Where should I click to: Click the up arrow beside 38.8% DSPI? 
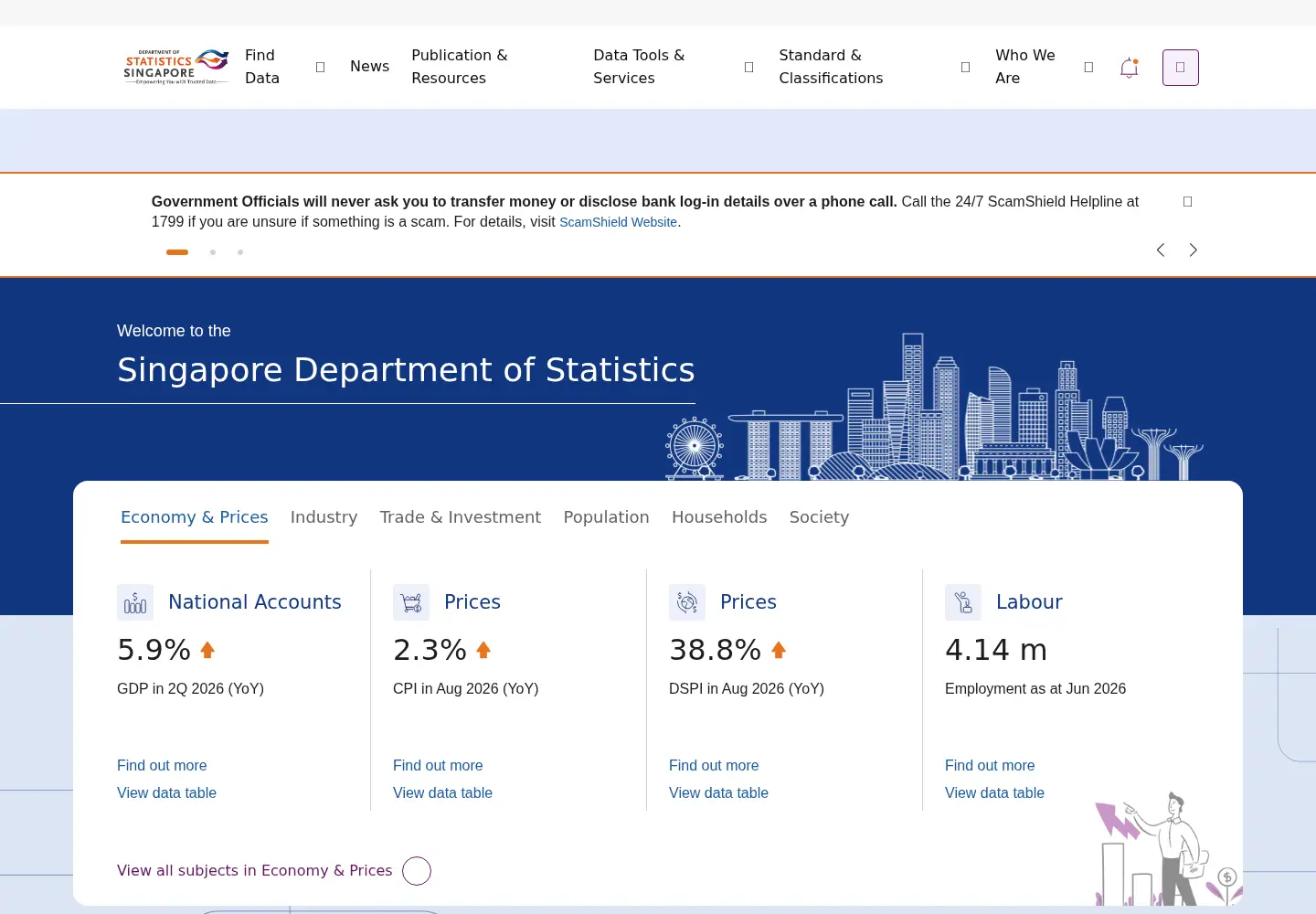(x=779, y=650)
